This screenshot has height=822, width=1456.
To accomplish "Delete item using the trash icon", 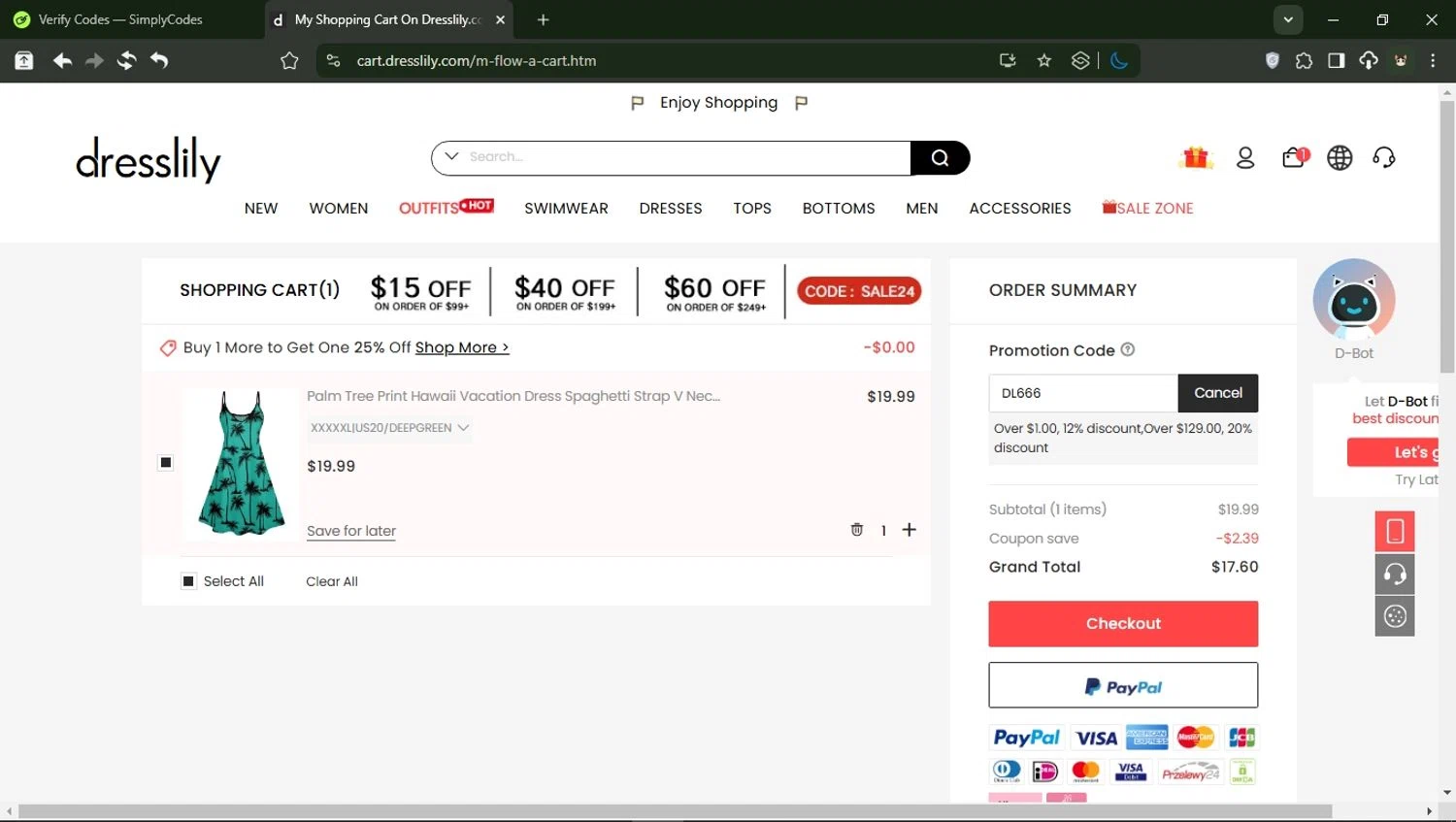I will pos(857,530).
